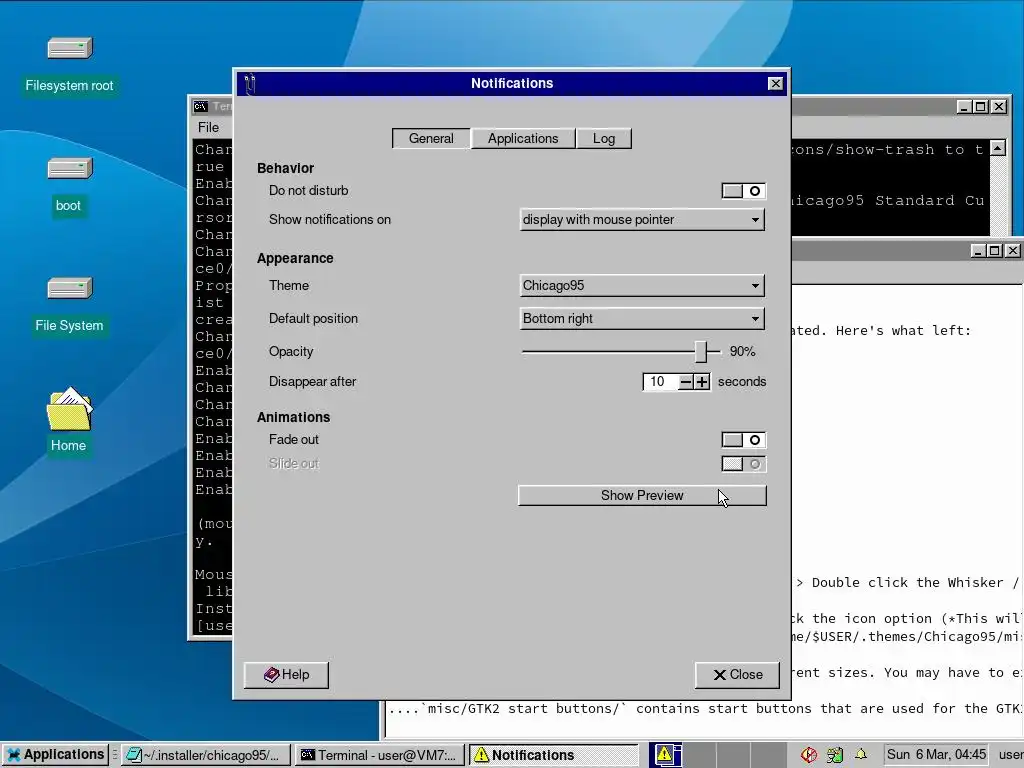Image resolution: width=1024 pixels, height=768 pixels.
Task: Decrease Disappear after seconds with minus
Action: (686, 382)
